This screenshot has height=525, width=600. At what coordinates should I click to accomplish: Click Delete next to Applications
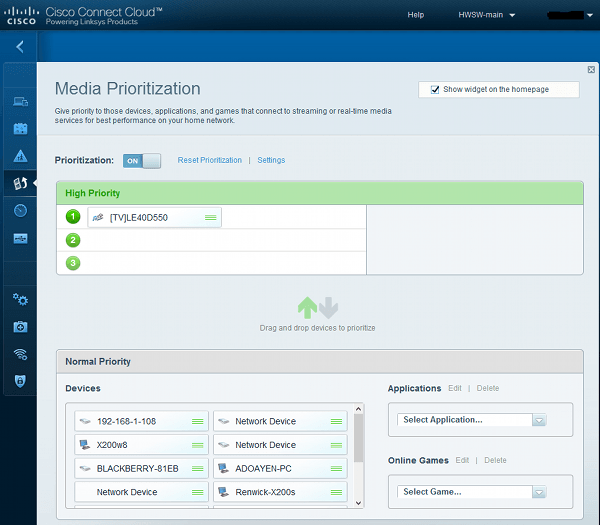[x=488, y=388]
